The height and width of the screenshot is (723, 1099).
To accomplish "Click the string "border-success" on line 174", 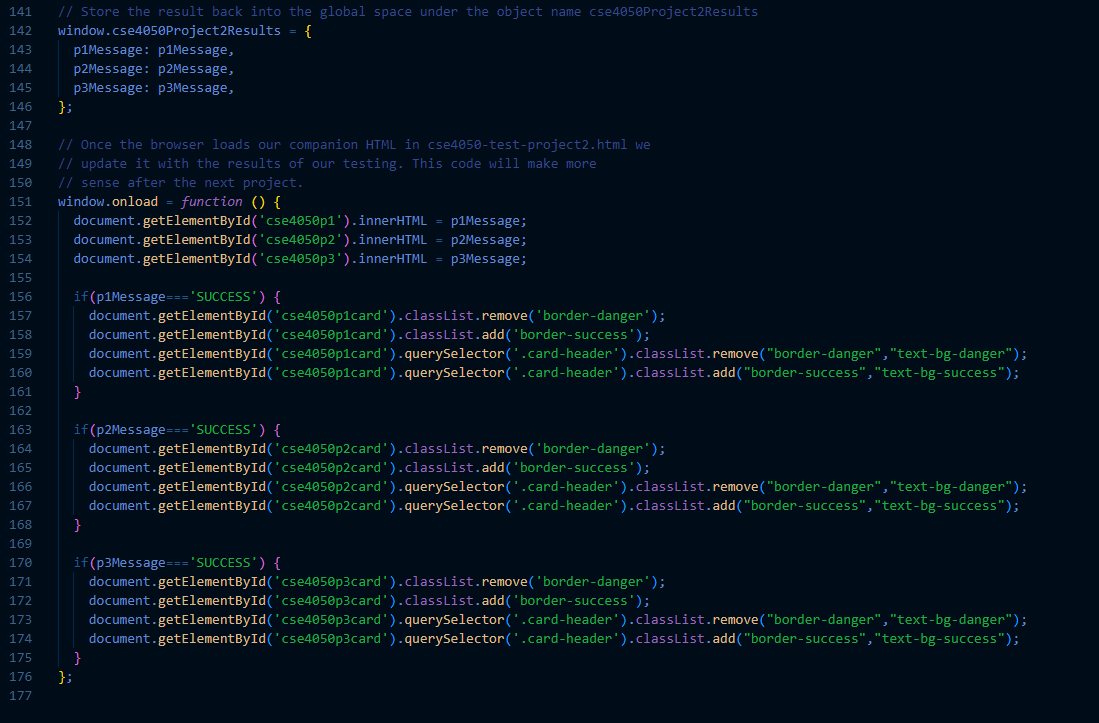I will [x=805, y=639].
